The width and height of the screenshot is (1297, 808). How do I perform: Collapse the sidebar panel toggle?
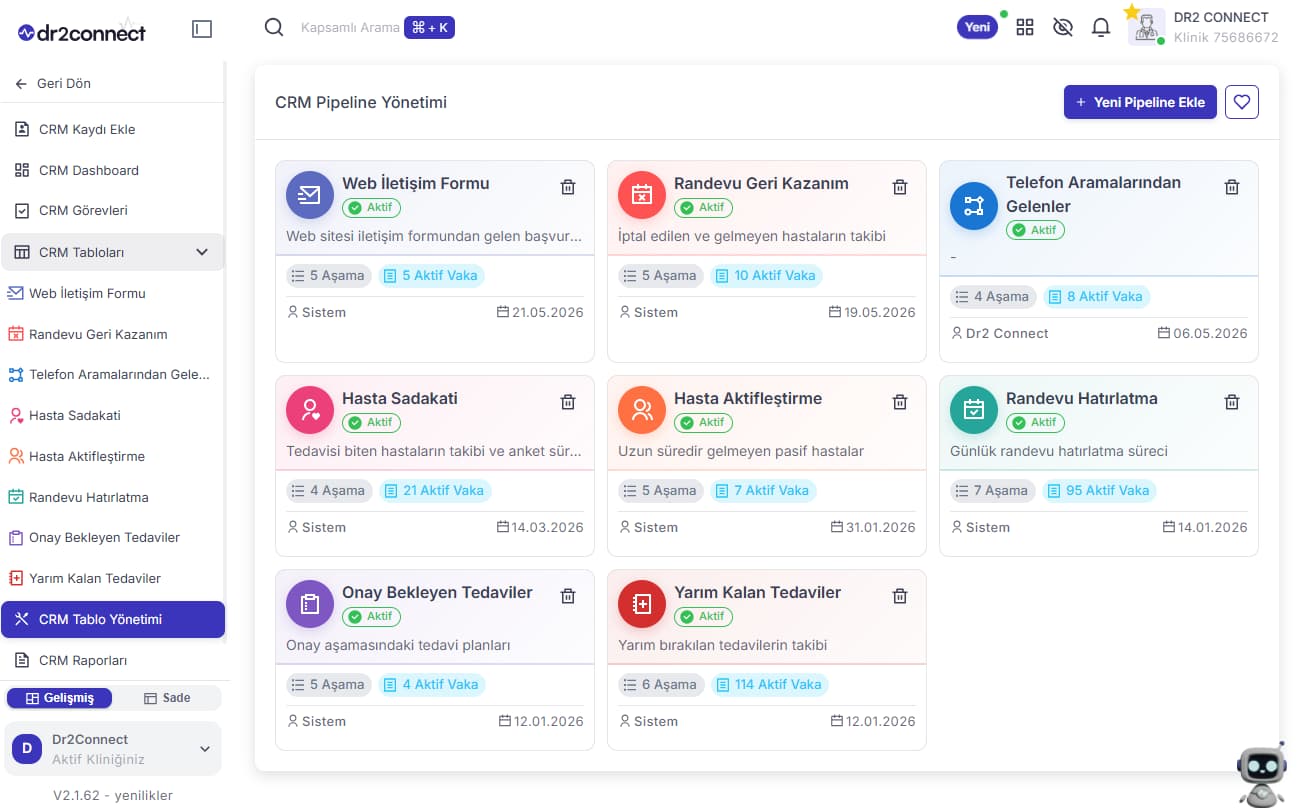coord(202,30)
